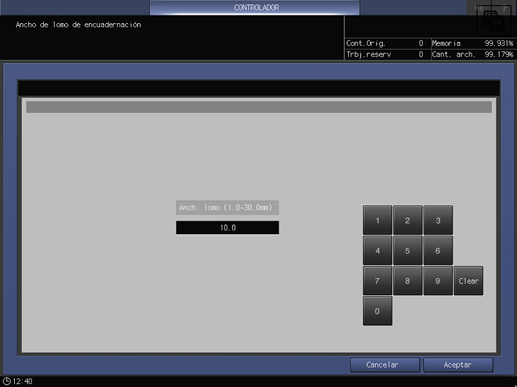
Task: Click the Cant. arch. 99.179% status
Action: coord(473,54)
